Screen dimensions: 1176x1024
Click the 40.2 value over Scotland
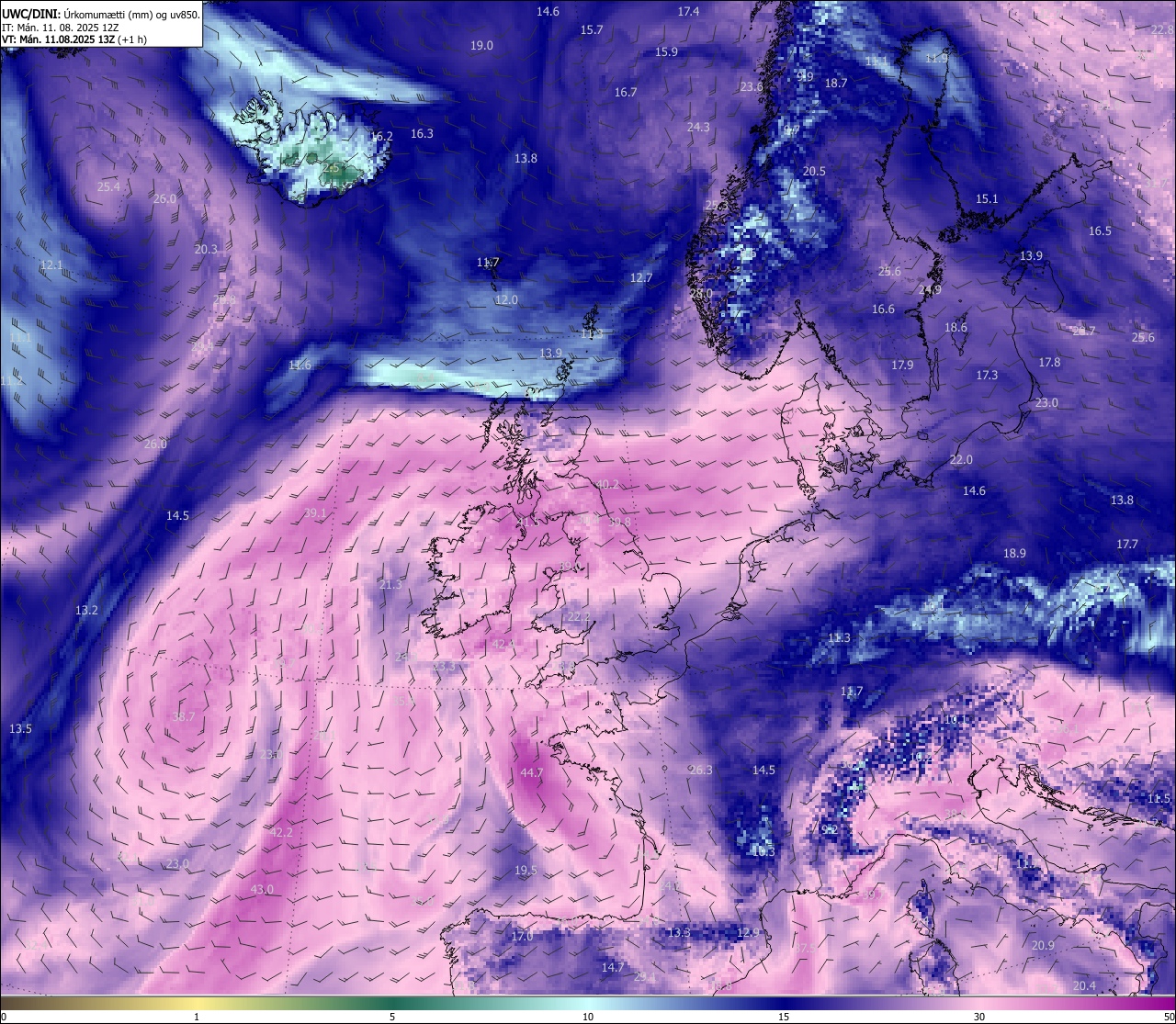pos(607,485)
